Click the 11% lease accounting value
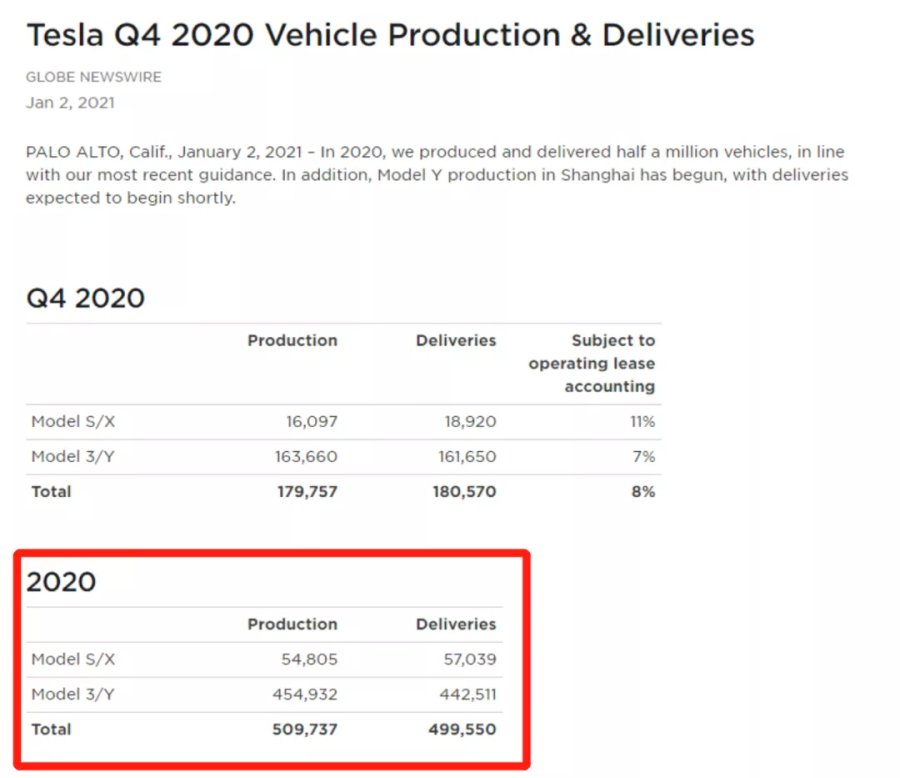The width and height of the screenshot is (900, 778). coord(642,422)
